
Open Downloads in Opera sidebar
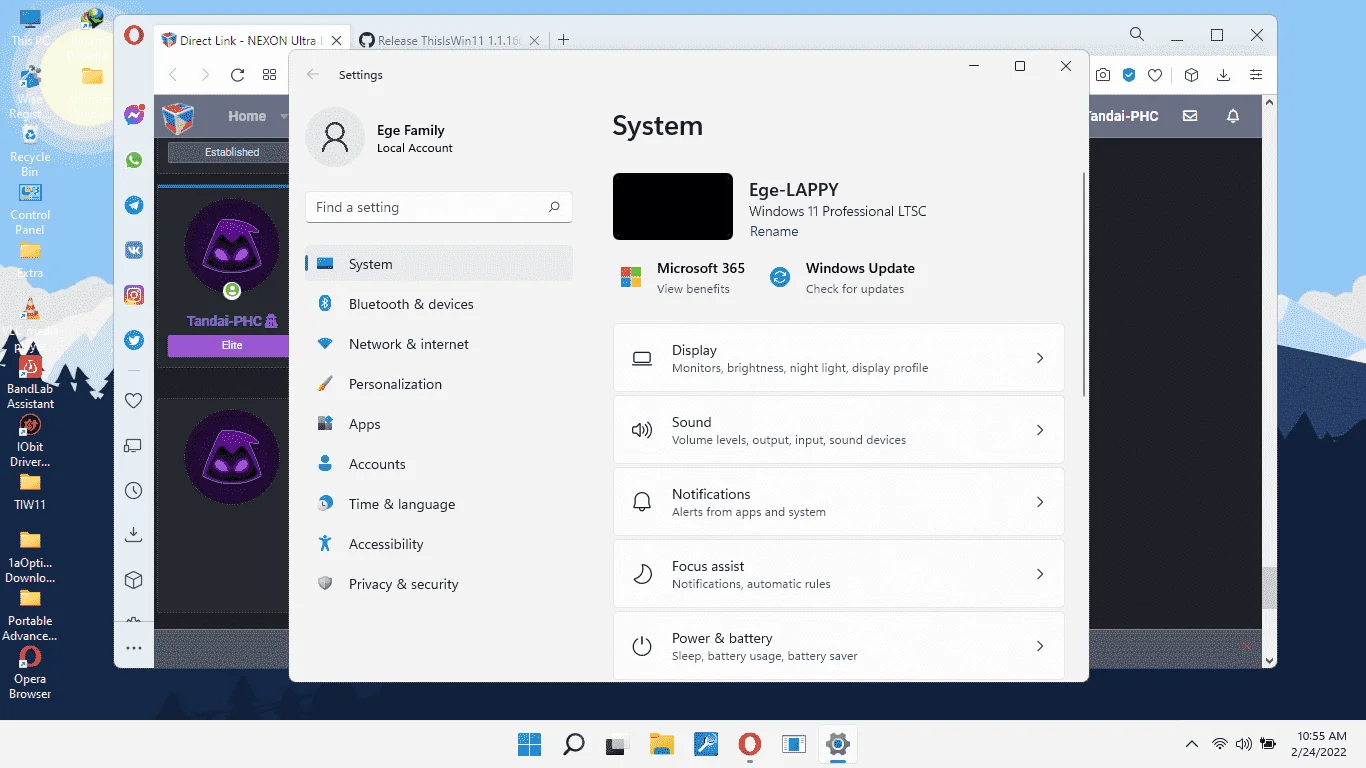tap(133, 535)
